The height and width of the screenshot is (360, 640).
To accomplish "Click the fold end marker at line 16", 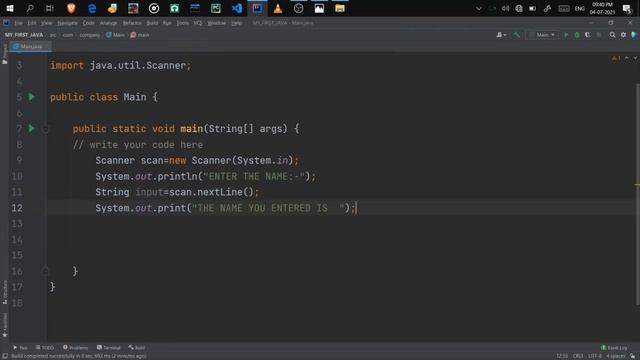I will point(45,271).
